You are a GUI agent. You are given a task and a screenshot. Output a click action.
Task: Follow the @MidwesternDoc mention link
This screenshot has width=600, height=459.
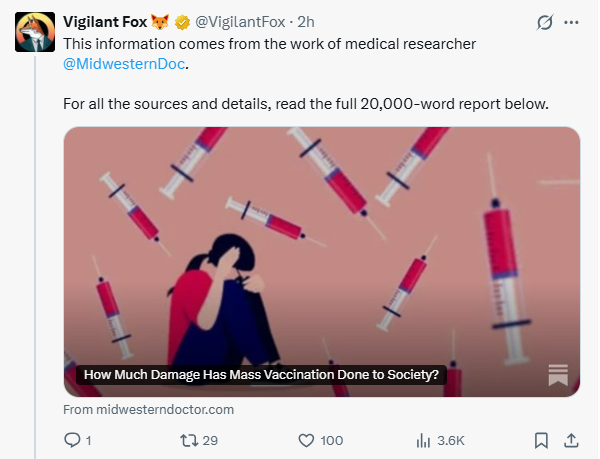[x=125, y=64]
